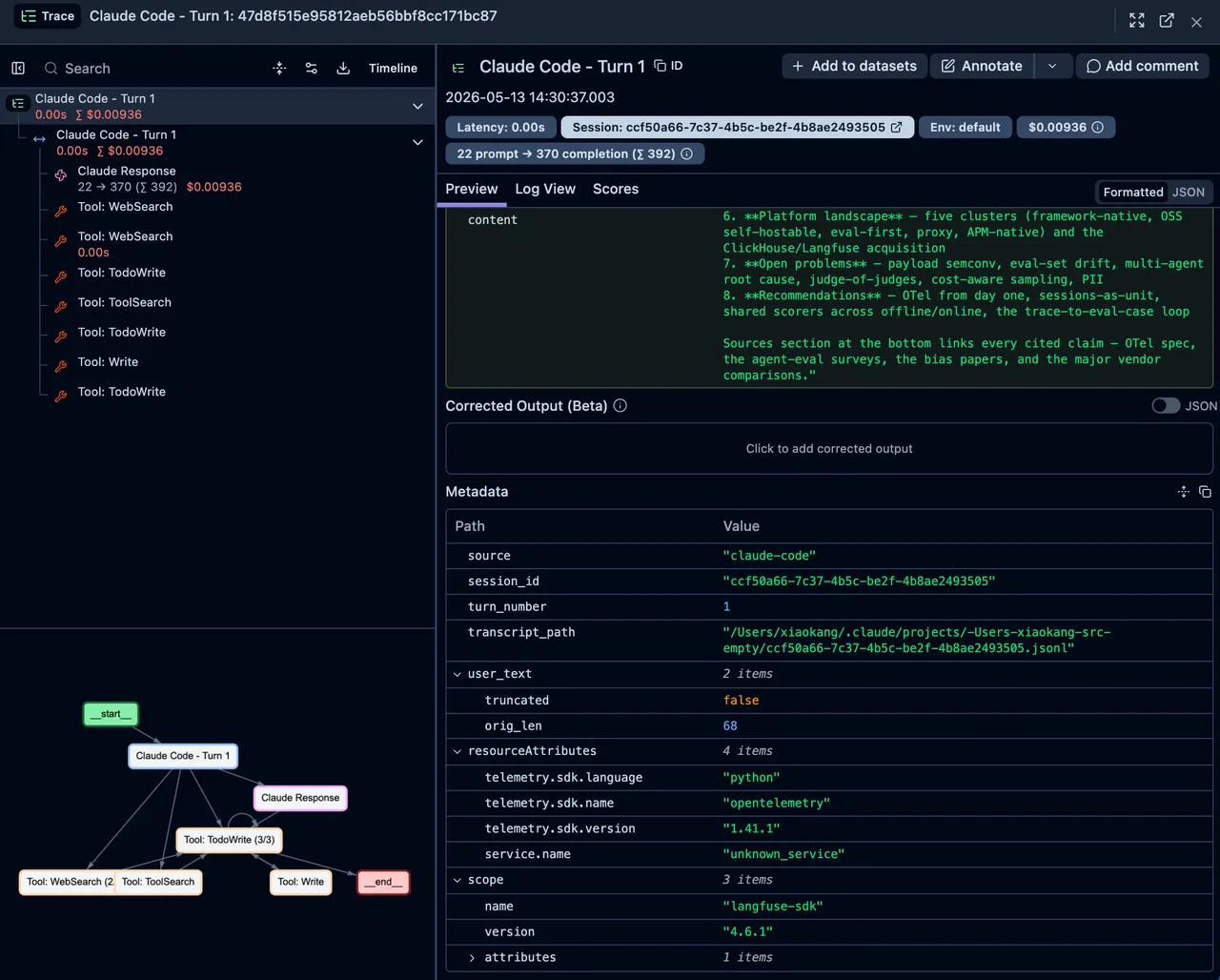The width and height of the screenshot is (1220, 980).
Task: Click the Tool: Write graph node
Action: coord(300,882)
